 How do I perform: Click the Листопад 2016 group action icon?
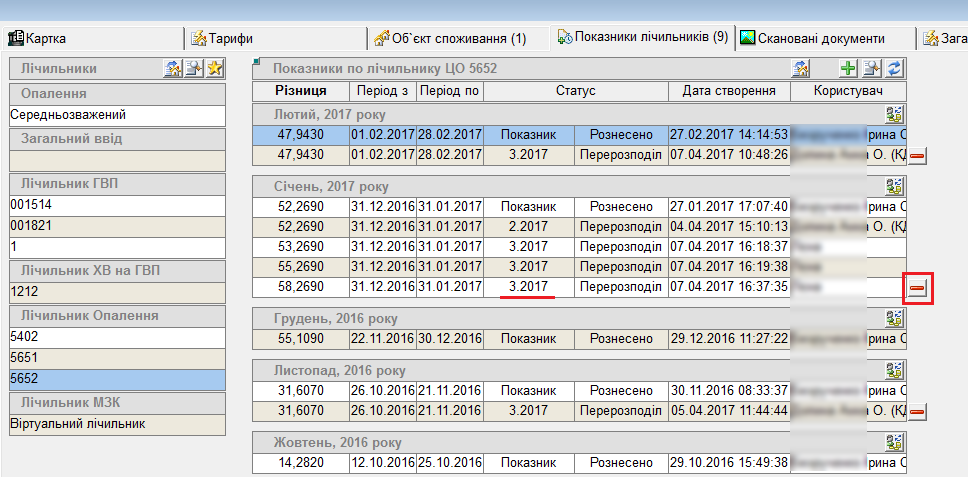click(x=894, y=370)
